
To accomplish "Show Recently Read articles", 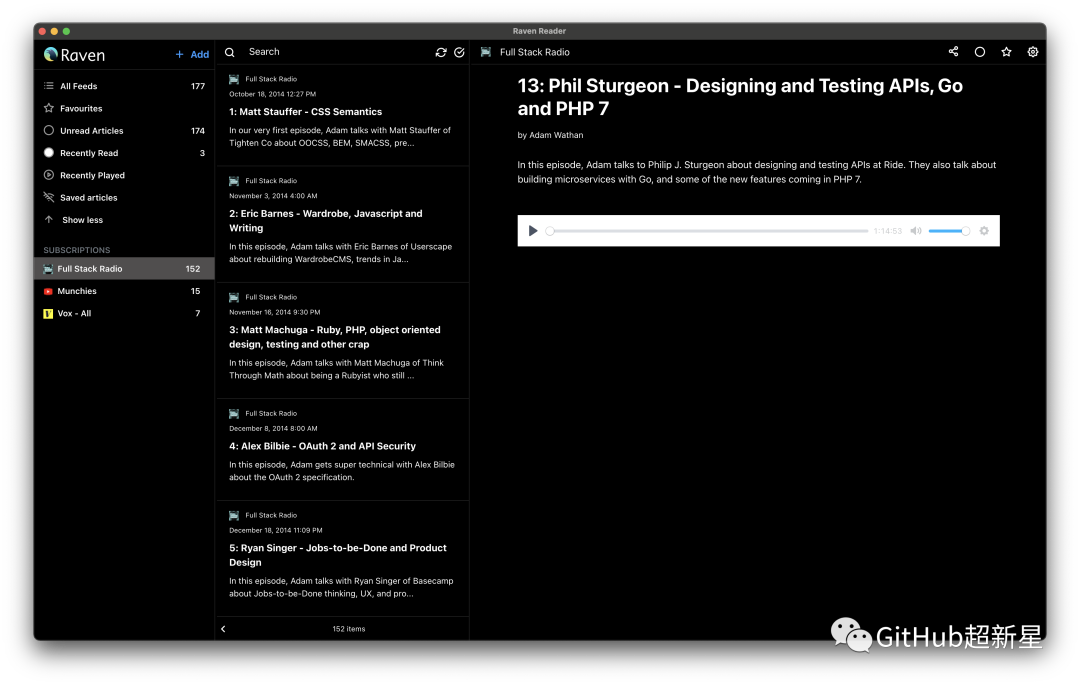I will 124,153.
